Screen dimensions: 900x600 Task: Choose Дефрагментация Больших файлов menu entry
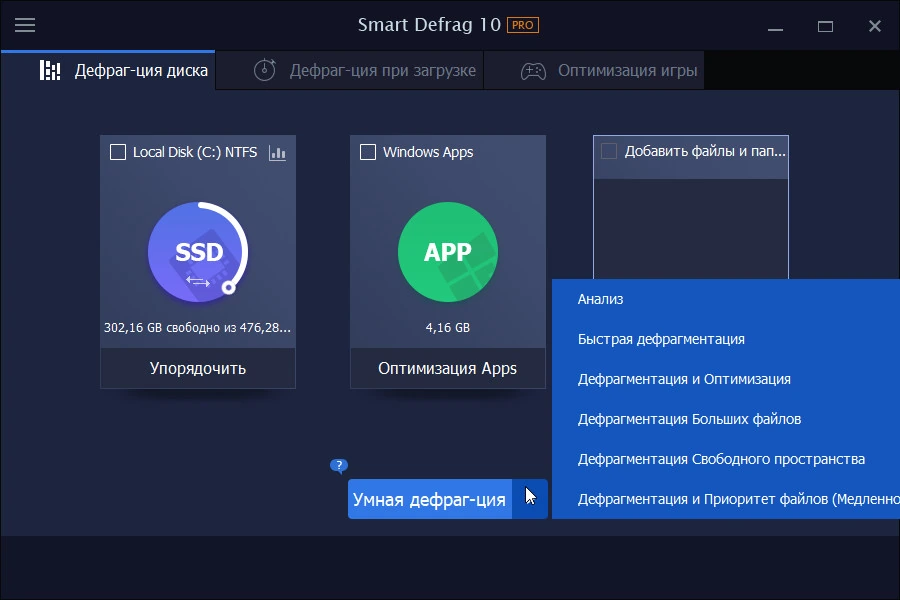tap(726, 419)
